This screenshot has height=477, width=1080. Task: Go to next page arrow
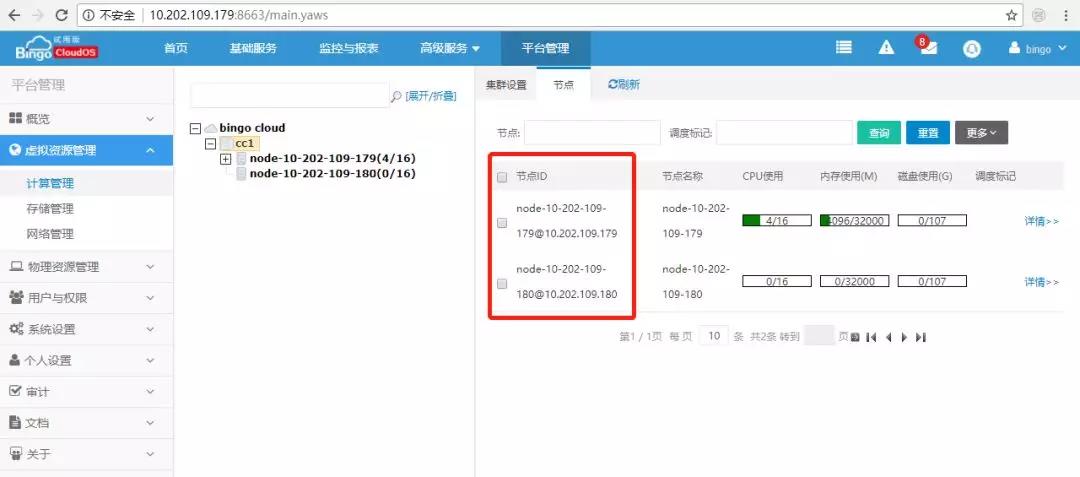904,337
